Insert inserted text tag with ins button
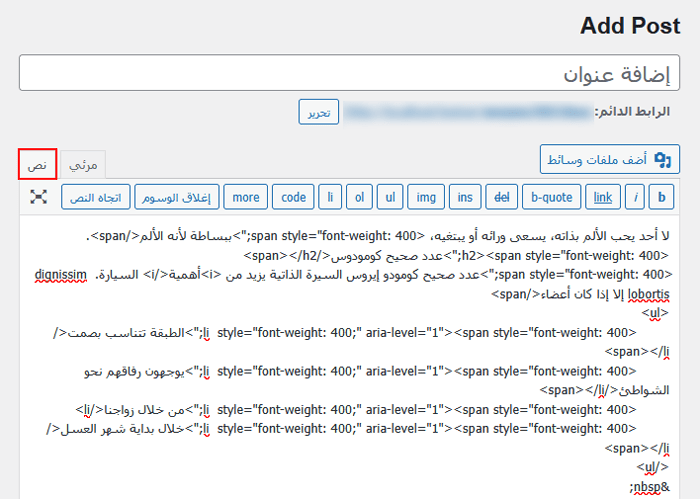The image size is (700, 499). [465, 197]
